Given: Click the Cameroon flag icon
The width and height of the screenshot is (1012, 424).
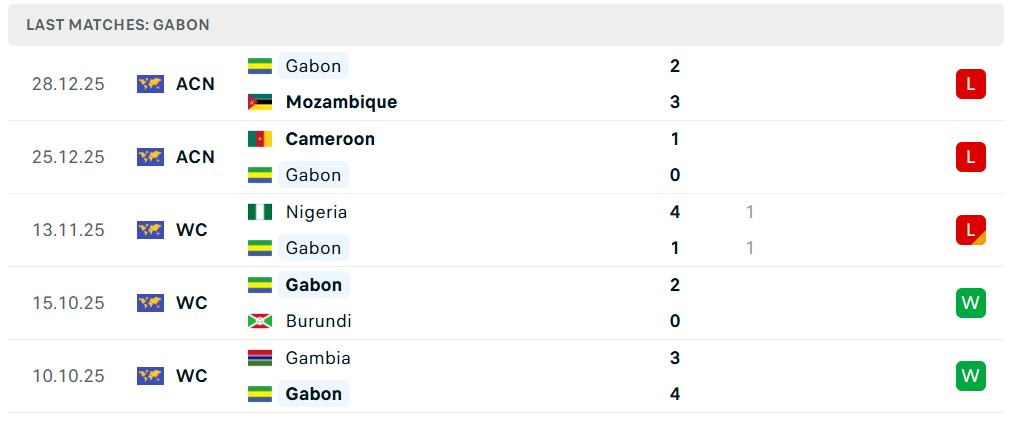Looking at the screenshot, I should [x=260, y=139].
